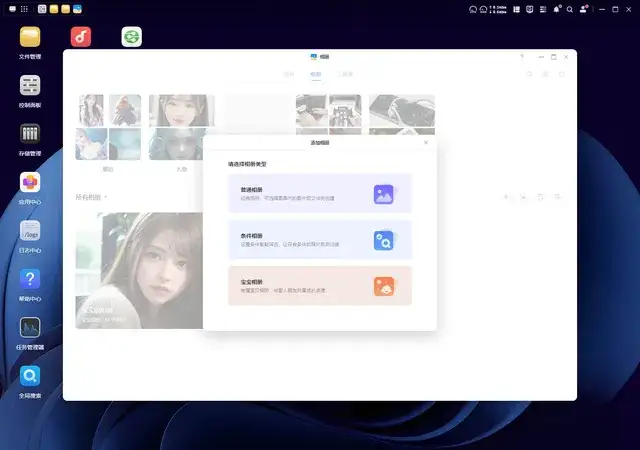Open the notification bell in top bar

click(556, 9)
